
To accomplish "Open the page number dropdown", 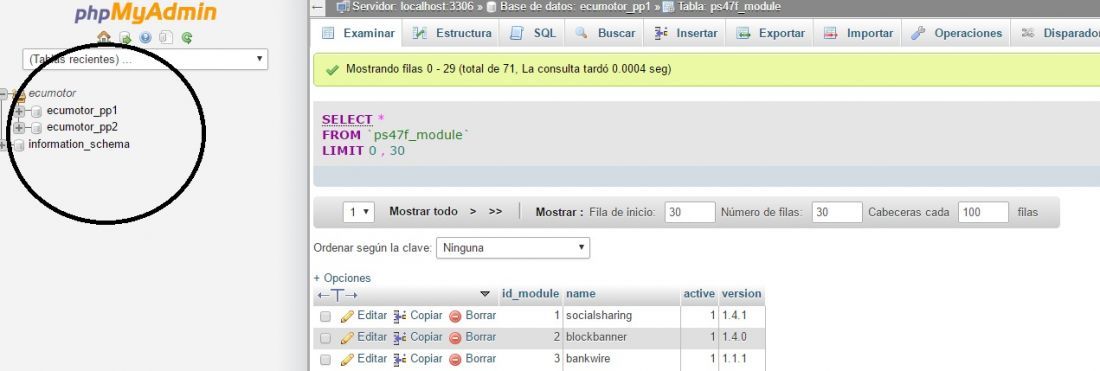I will [x=358, y=212].
